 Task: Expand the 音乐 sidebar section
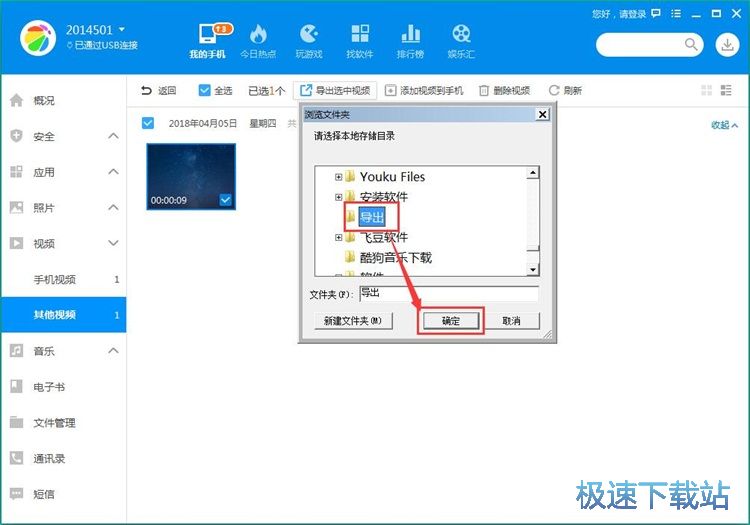(113, 350)
